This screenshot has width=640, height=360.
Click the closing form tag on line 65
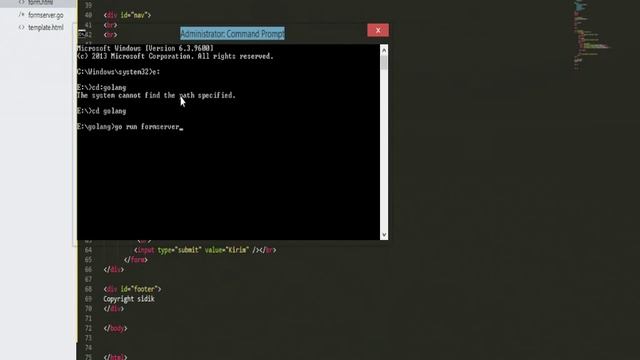[136, 260]
